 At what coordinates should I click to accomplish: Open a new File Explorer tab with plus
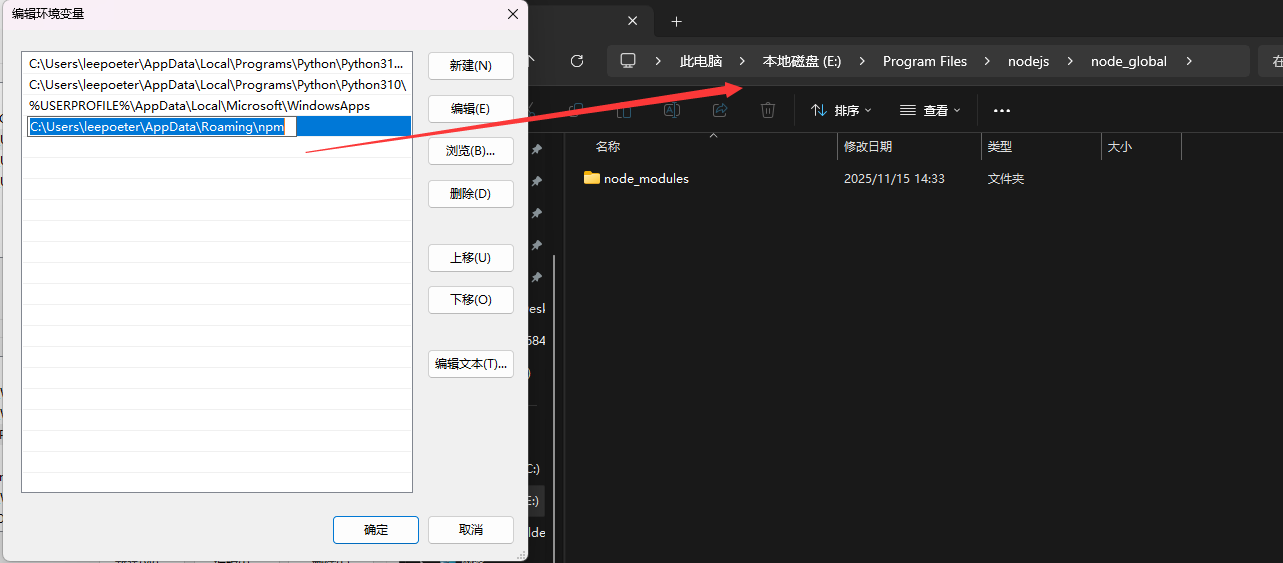coord(676,21)
